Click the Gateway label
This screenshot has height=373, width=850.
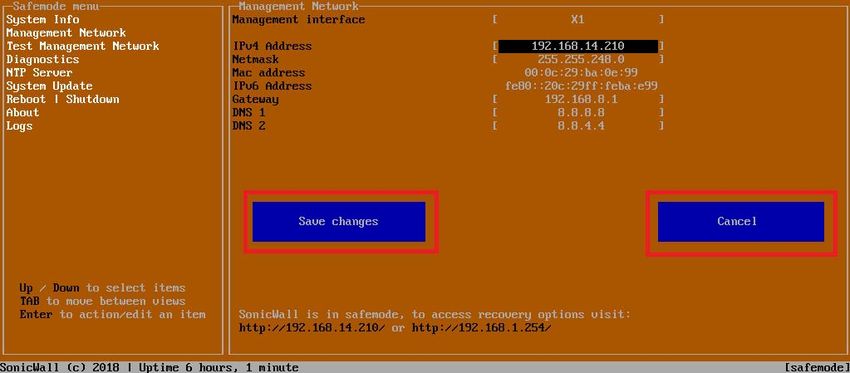click(255, 99)
